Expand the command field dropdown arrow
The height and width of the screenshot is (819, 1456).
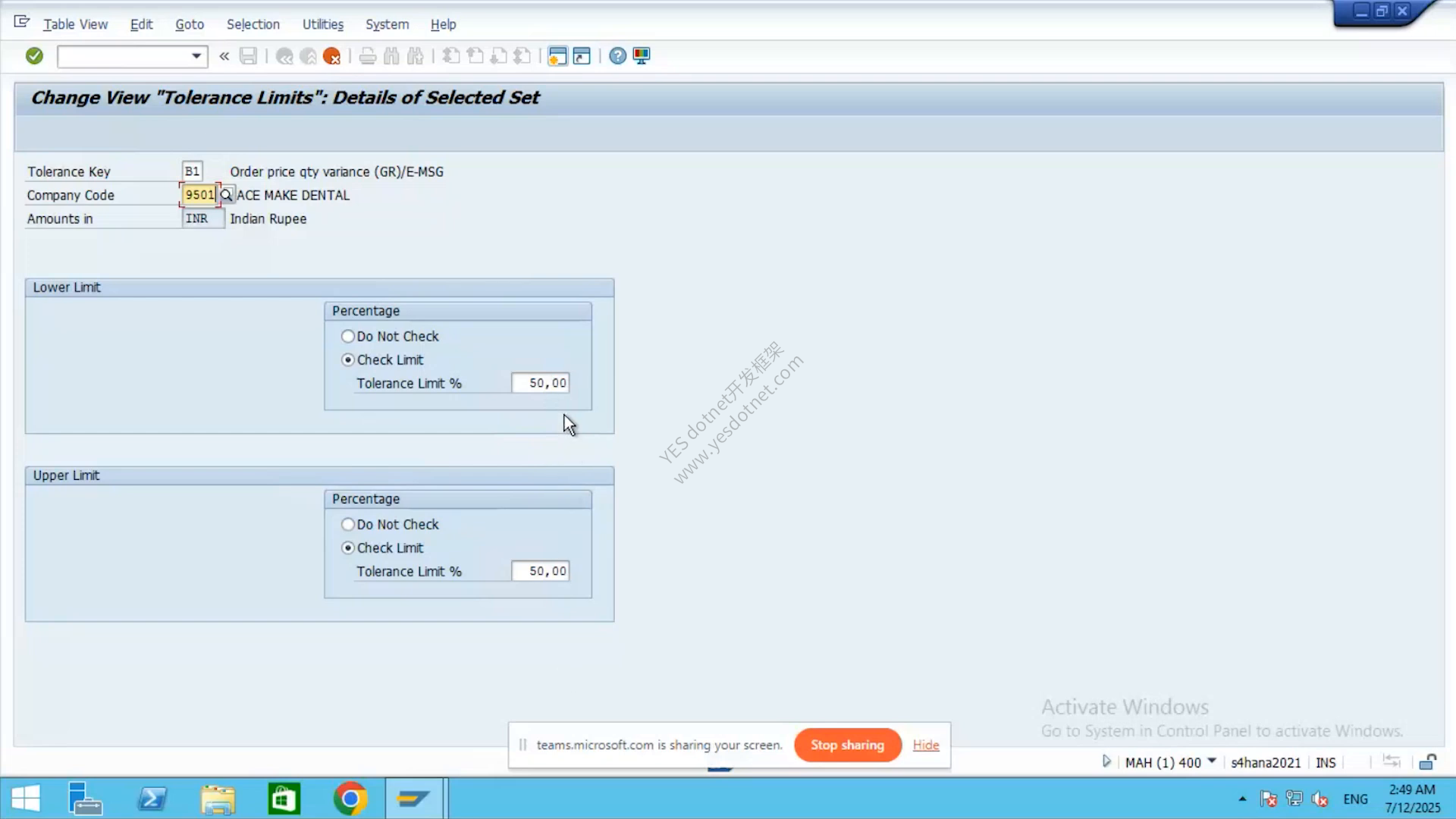tap(196, 56)
